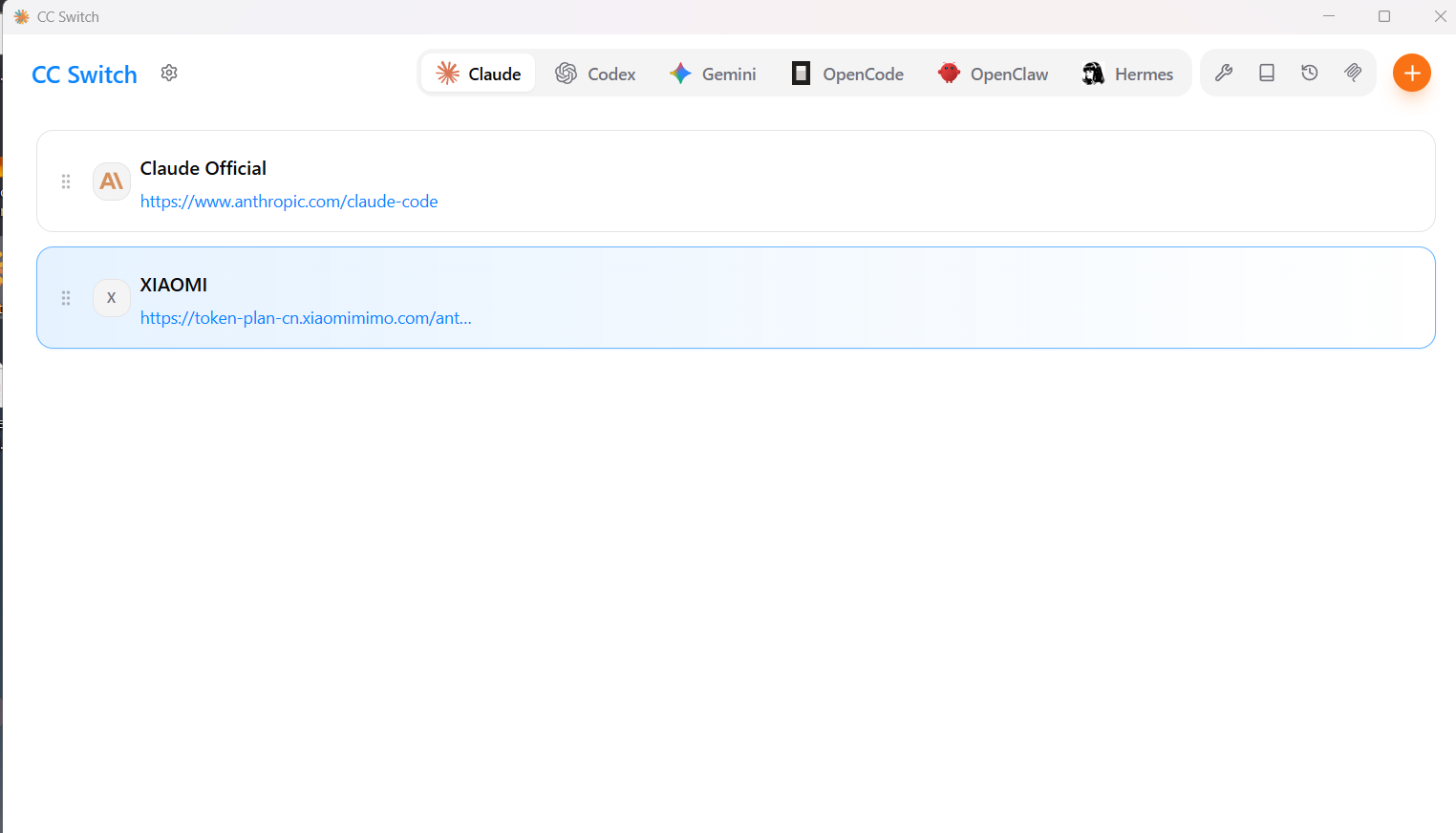Click the Claude Official drag handle

point(66,182)
